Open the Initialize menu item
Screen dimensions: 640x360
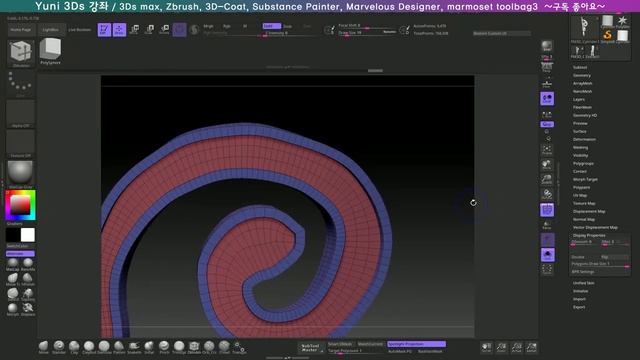click(x=580, y=291)
